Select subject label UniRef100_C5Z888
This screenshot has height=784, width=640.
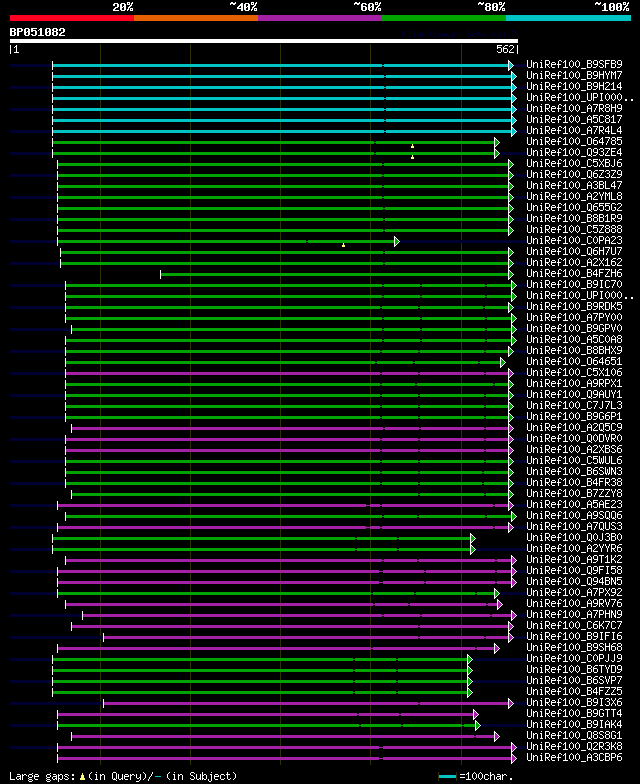tap(574, 230)
